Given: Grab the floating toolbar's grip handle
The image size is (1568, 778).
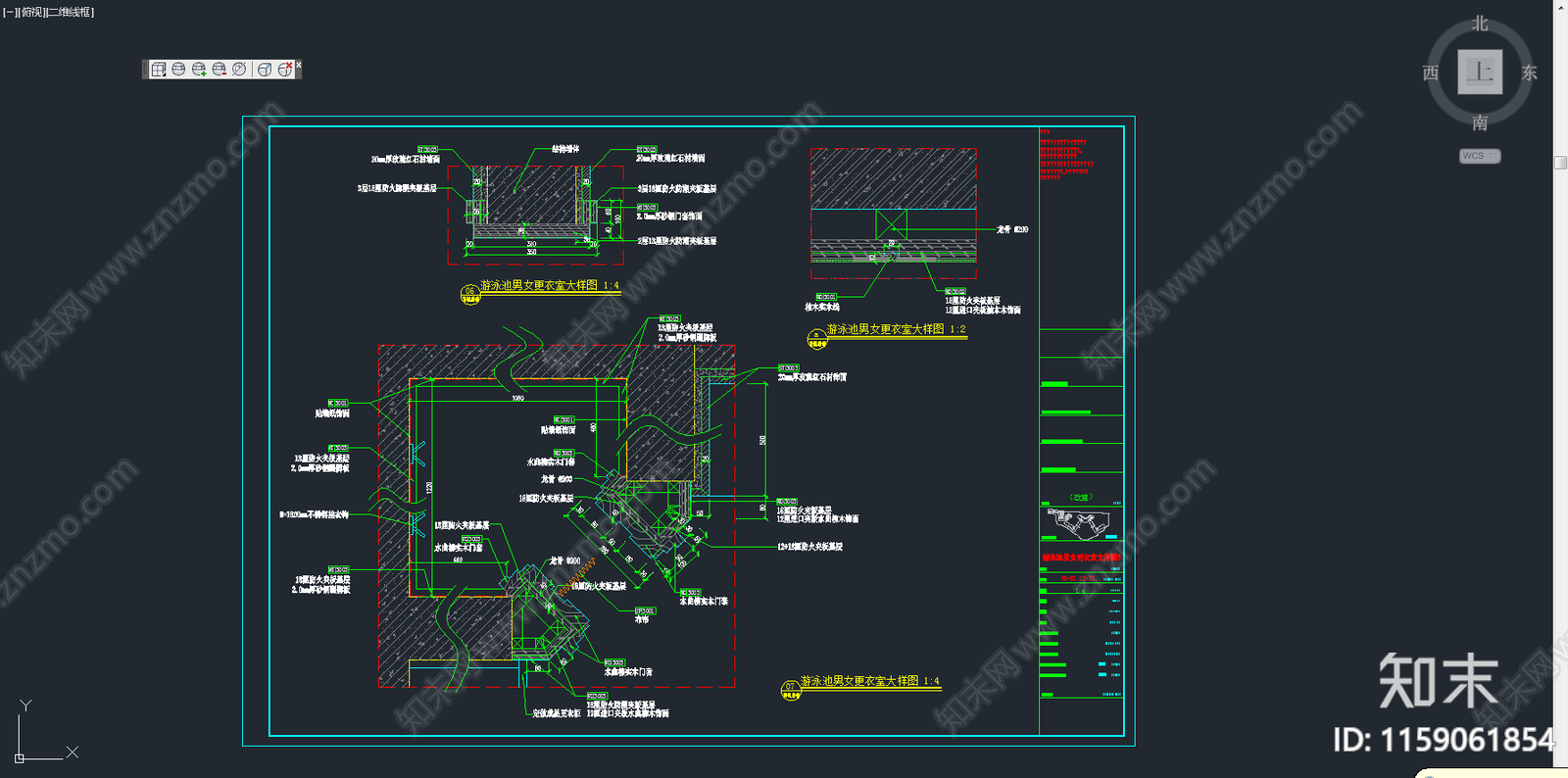Looking at the screenshot, I should pyautogui.click(x=145, y=70).
